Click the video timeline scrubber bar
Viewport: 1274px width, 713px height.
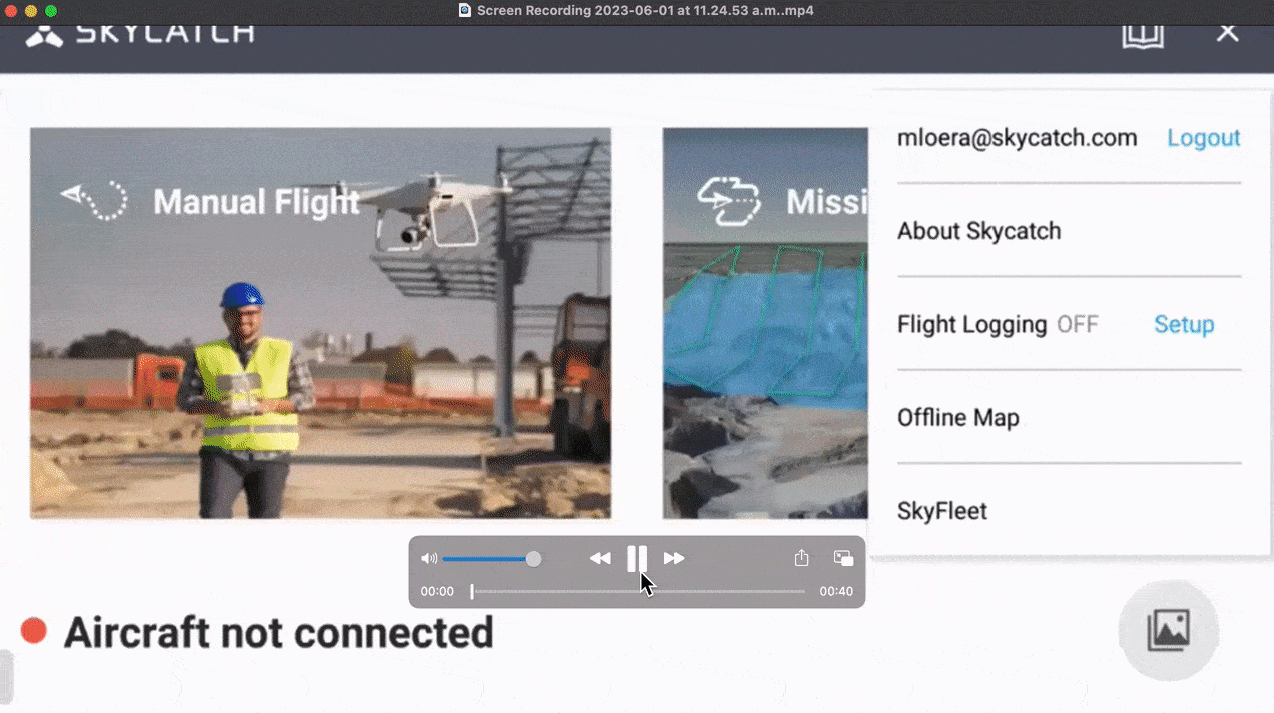(638, 591)
